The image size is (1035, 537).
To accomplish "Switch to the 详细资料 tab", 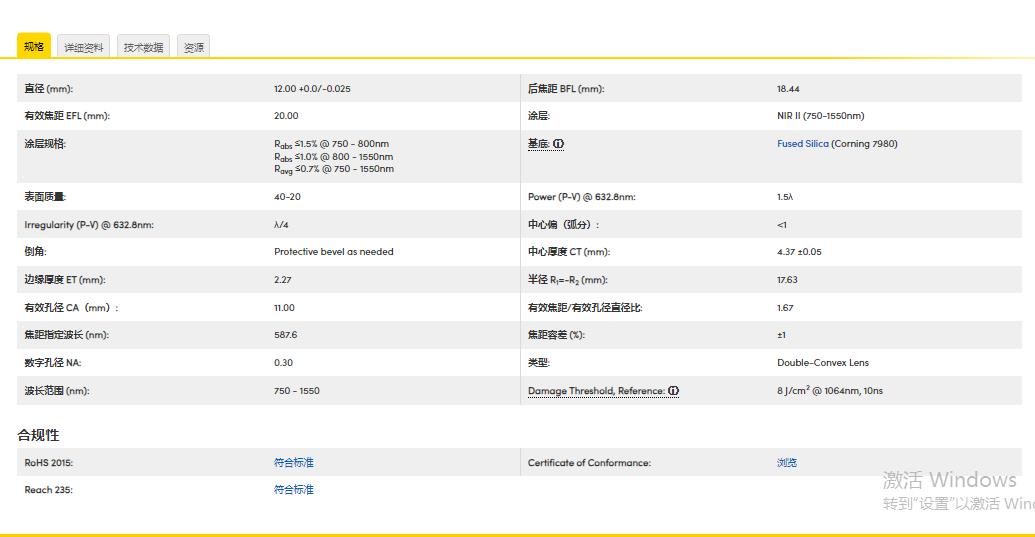I will click(x=84, y=47).
